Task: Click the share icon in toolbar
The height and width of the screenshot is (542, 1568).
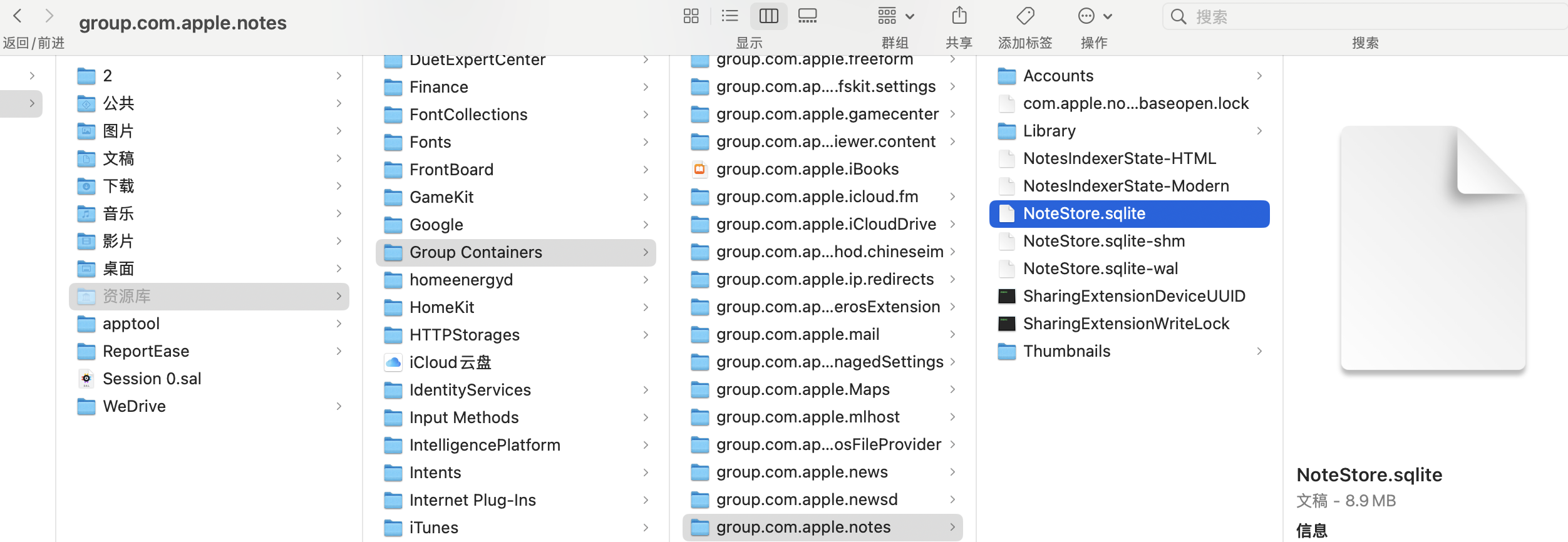Action: coord(959,15)
